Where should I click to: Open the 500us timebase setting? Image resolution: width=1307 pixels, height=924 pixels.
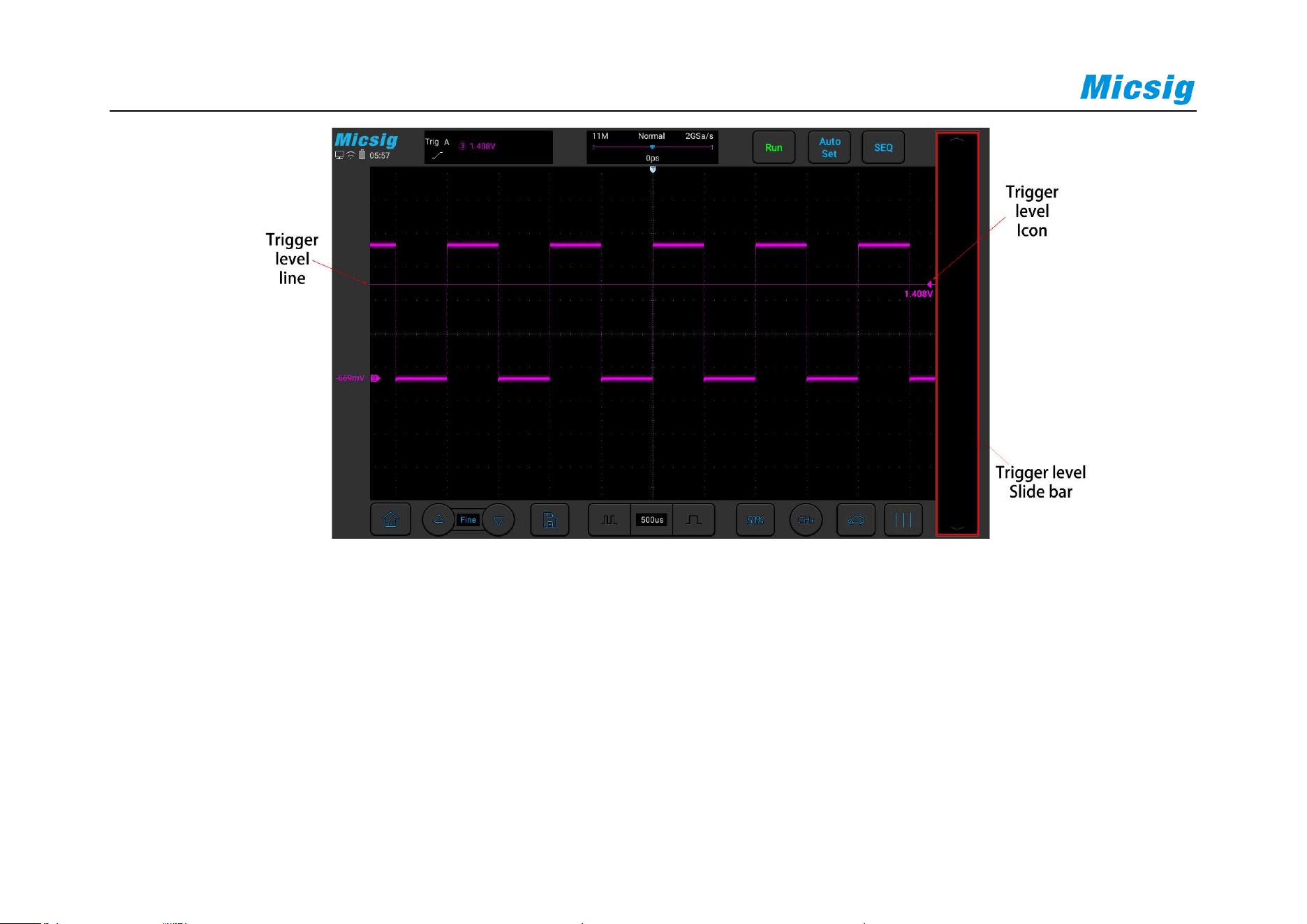pos(652,520)
